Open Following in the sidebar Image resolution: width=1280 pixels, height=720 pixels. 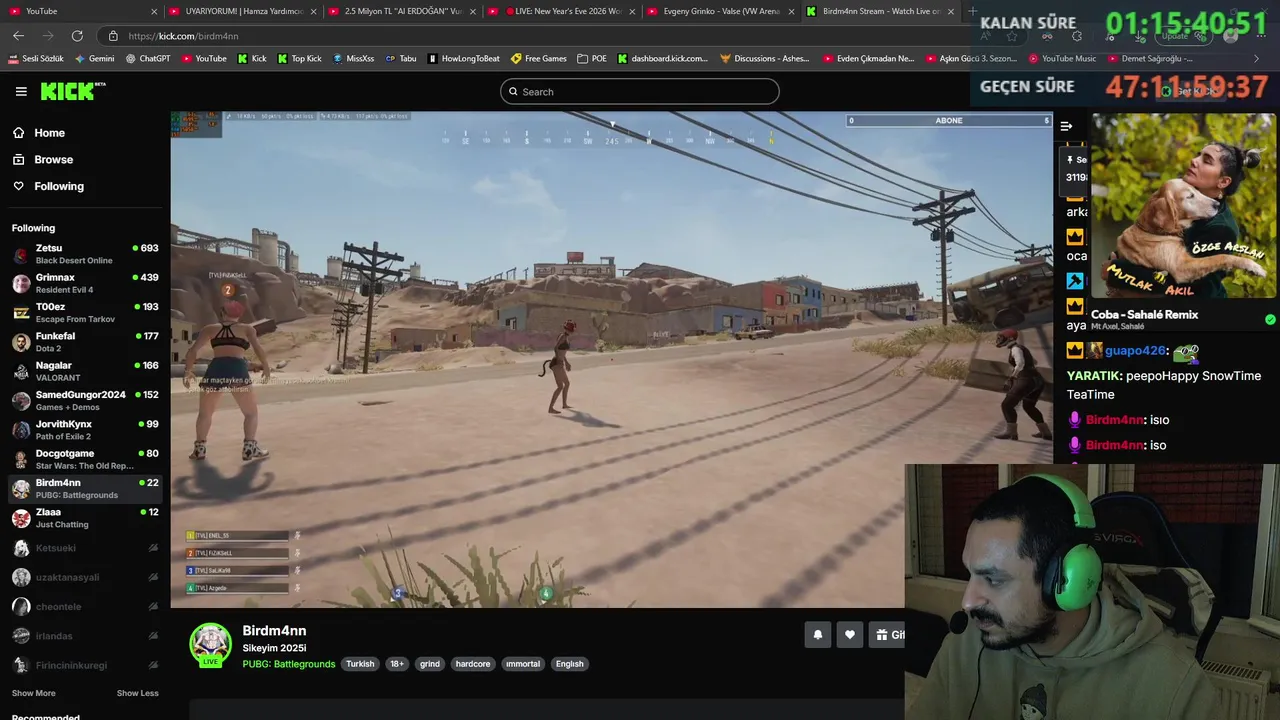point(59,186)
